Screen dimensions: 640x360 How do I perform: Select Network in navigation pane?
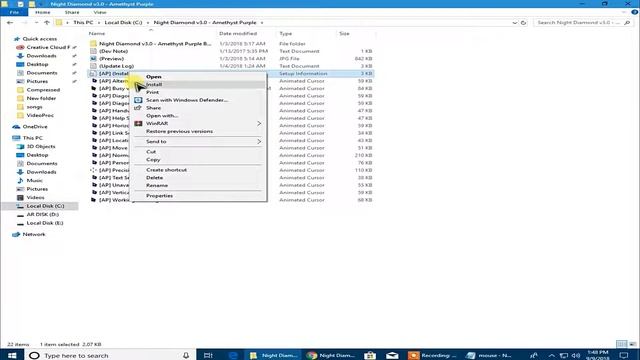coord(34,235)
